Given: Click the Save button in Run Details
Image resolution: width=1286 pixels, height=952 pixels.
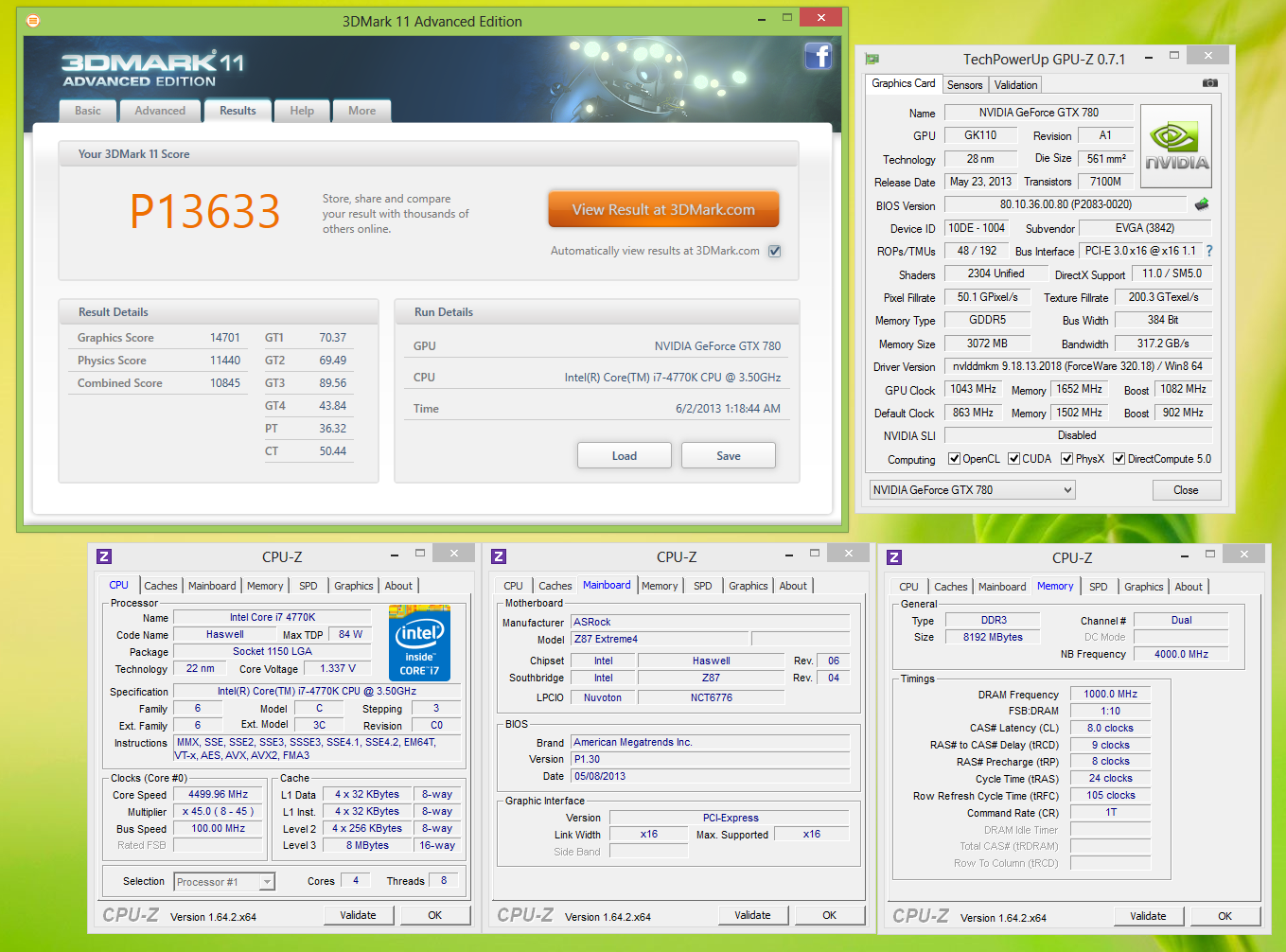Looking at the screenshot, I should pos(729,455).
